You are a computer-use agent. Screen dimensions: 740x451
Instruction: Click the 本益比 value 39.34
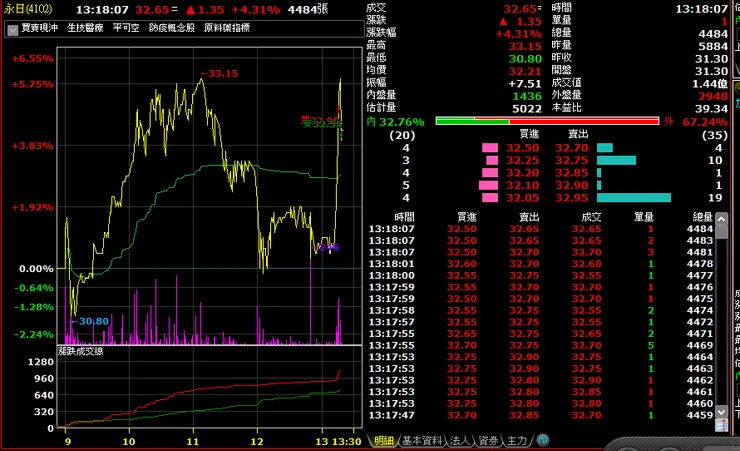711,109
